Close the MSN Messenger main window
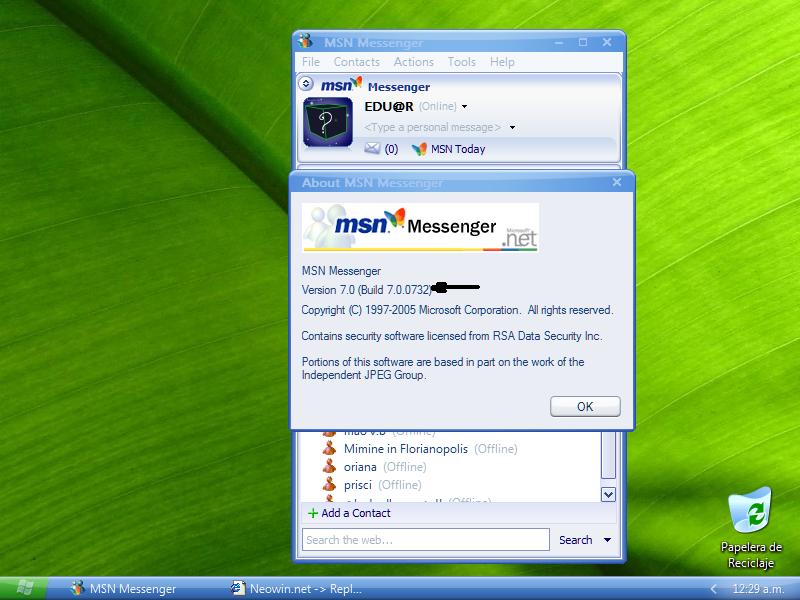This screenshot has width=800, height=600. coord(607,42)
